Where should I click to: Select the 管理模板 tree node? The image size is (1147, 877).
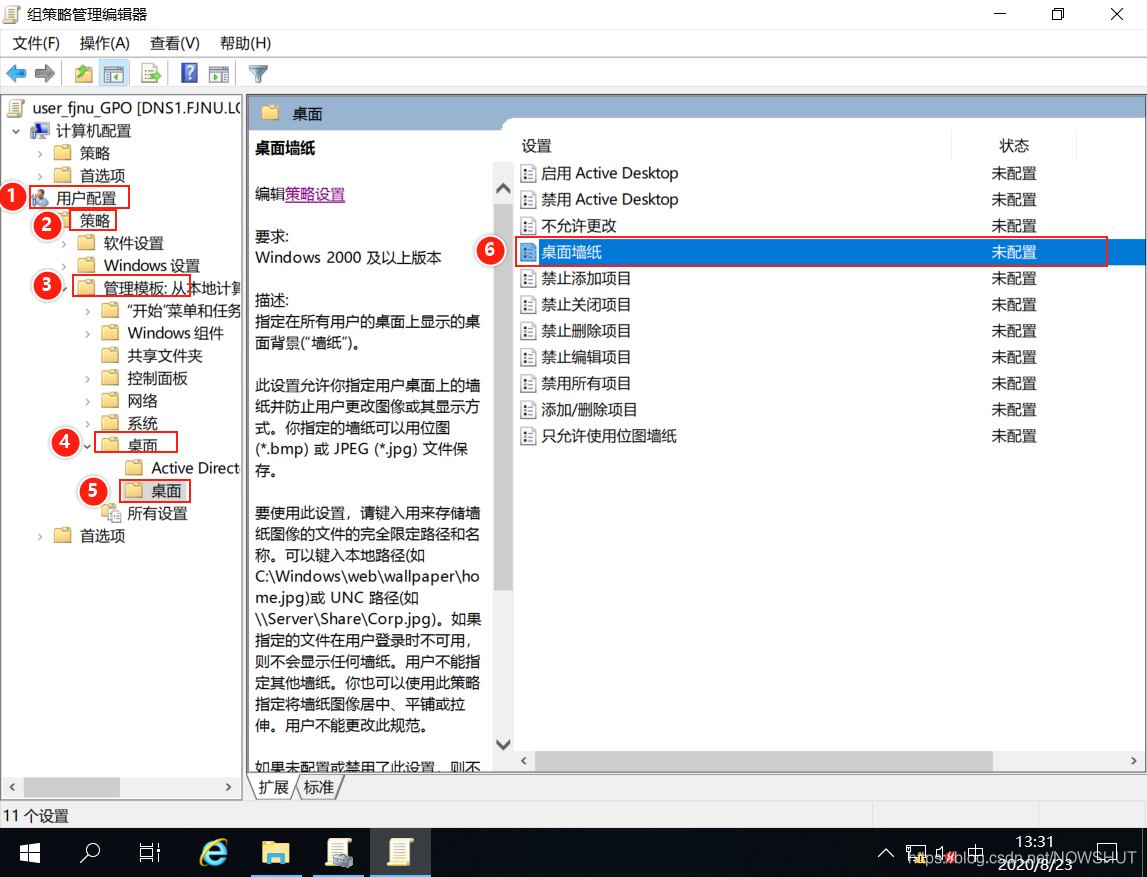[x=171, y=288]
